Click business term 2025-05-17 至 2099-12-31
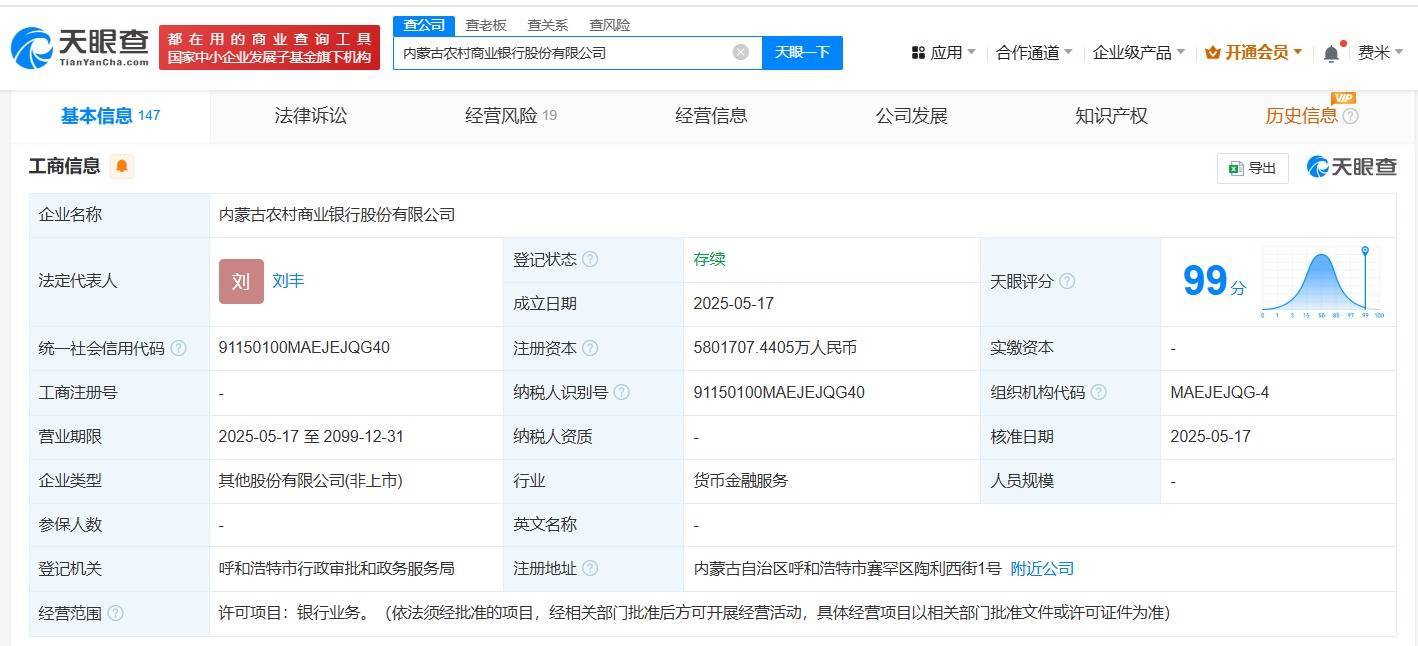Viewport: 1418px width, 646px height. pyautogui.click(x=311, y=436)
